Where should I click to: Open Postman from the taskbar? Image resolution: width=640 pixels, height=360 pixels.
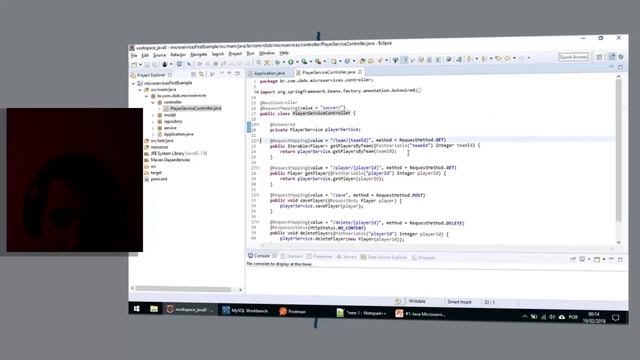point(293,311)
